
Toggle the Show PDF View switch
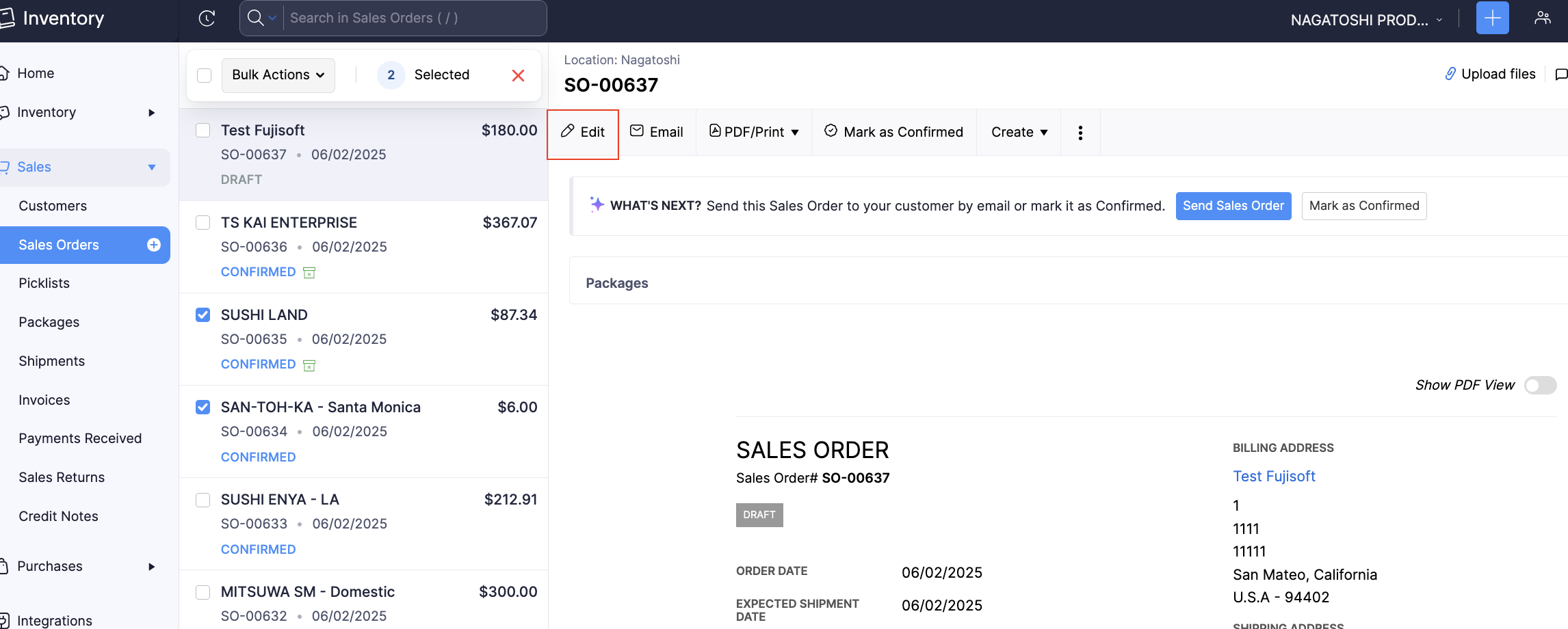[x=1540, y=386]
